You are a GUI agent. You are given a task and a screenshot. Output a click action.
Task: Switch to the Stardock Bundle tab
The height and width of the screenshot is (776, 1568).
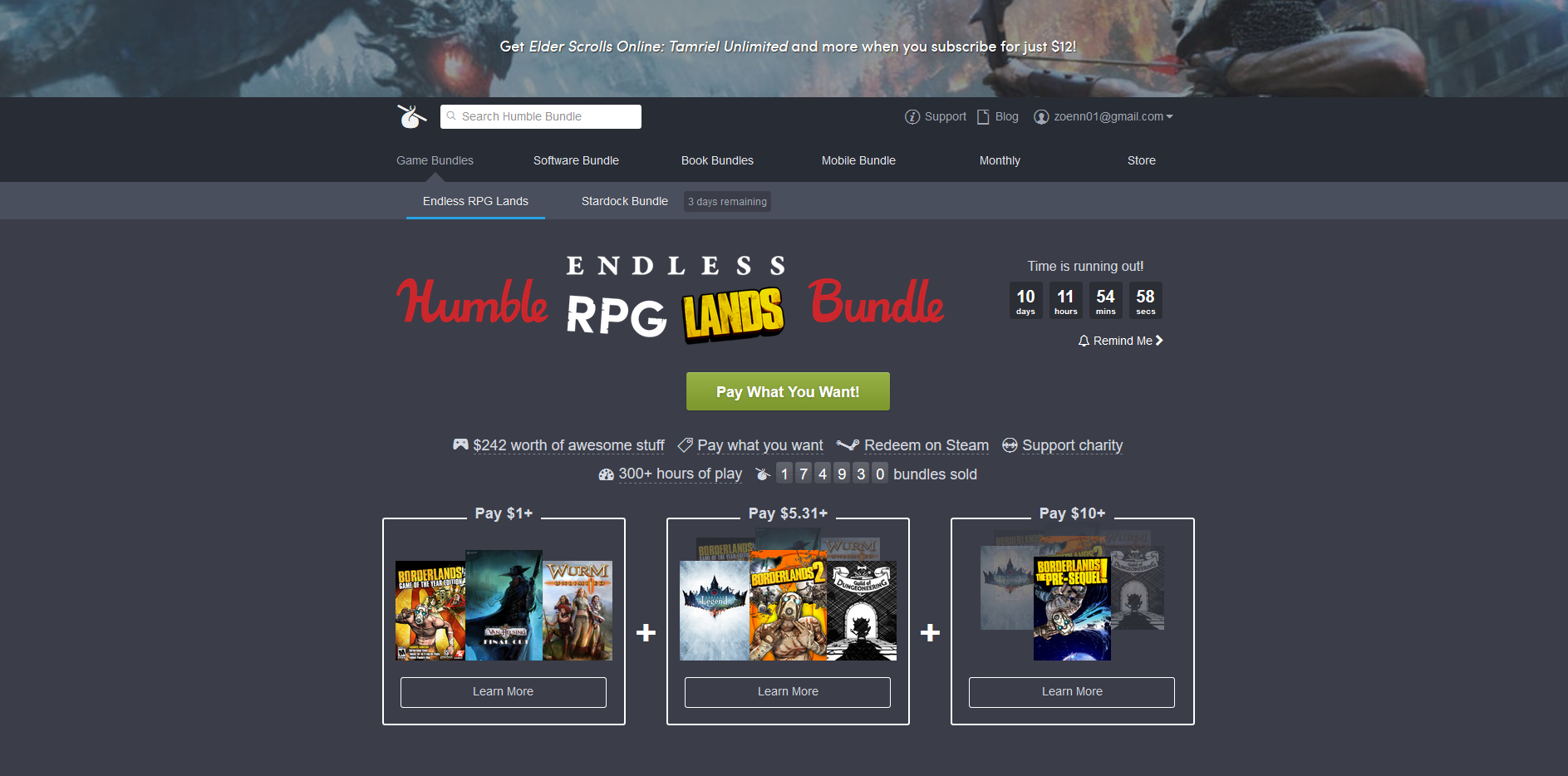[625, 201]
